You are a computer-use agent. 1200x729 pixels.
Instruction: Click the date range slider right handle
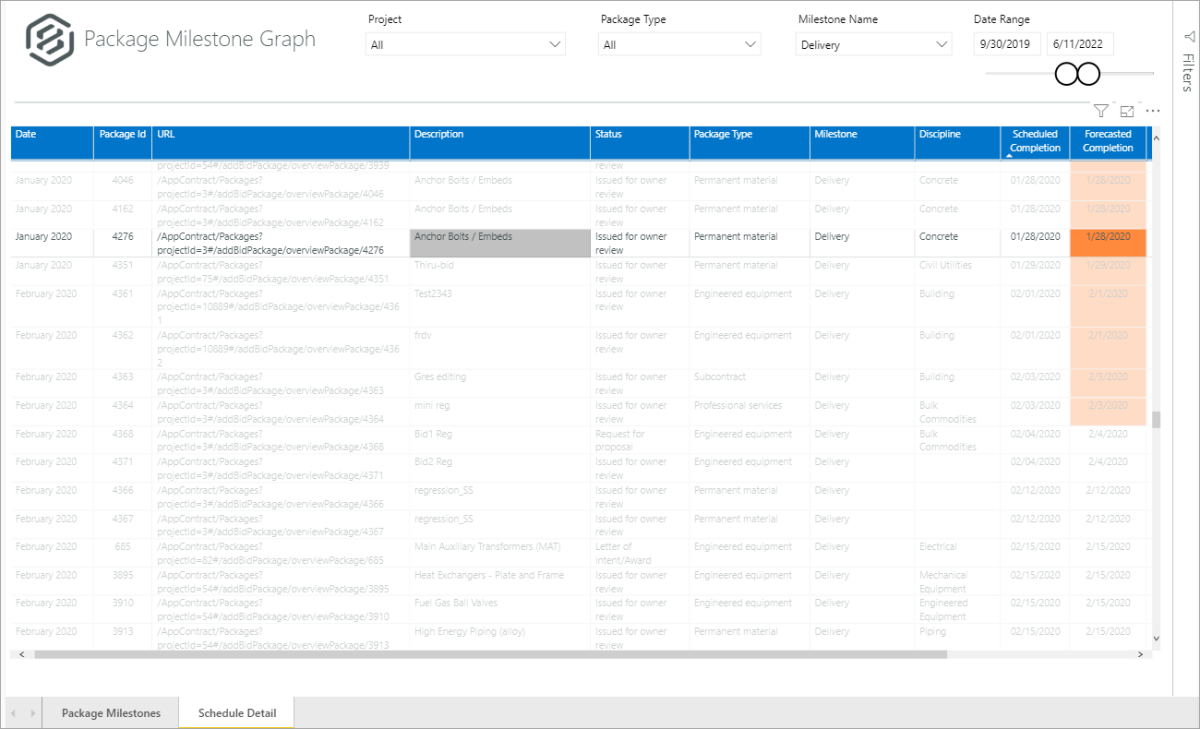[x=1089, y=74]
